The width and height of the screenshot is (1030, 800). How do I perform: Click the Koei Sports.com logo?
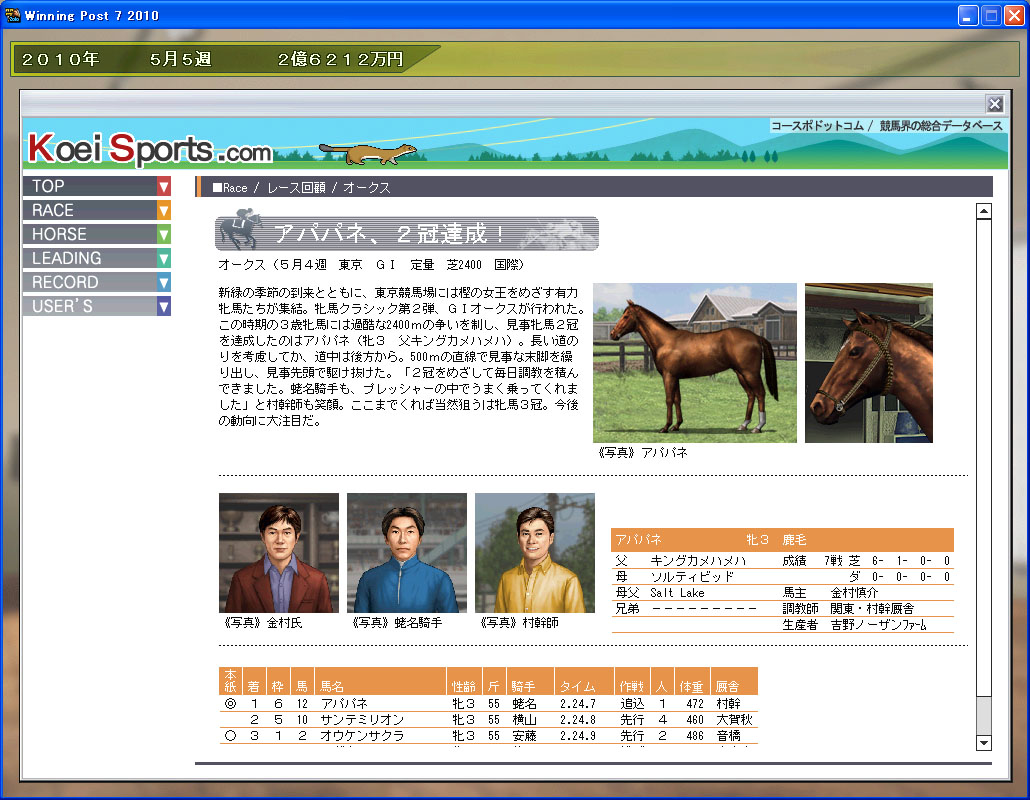tap(150, 148)
